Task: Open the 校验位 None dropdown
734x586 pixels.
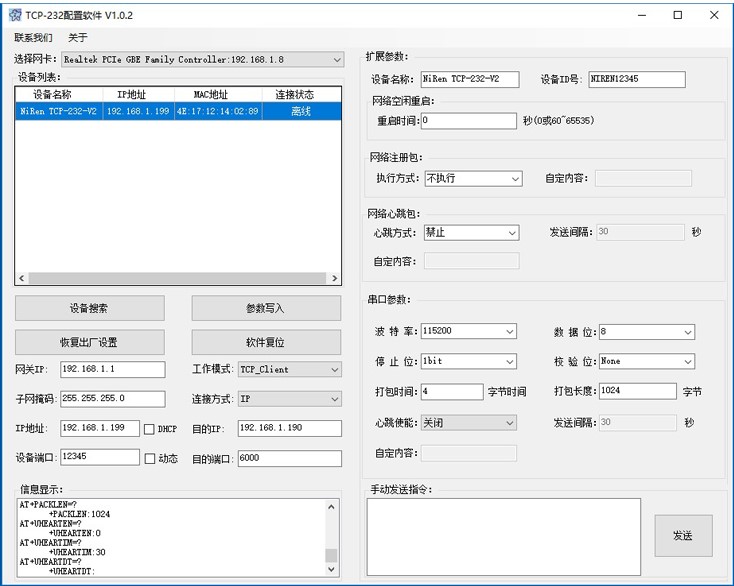Action: coord(647,361)
